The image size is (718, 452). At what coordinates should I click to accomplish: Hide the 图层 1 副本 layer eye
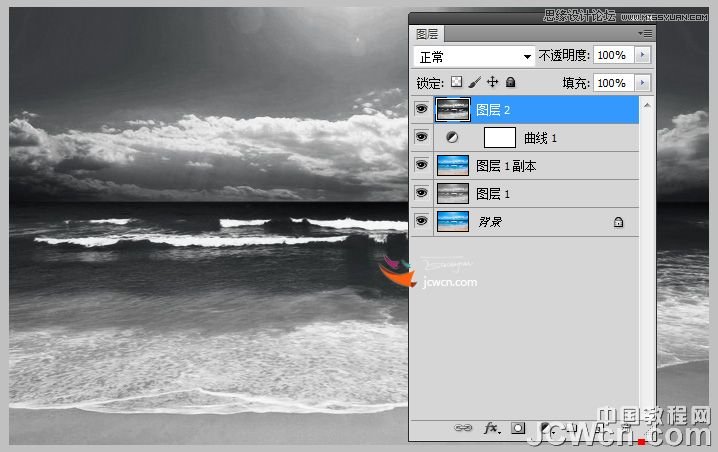(x=421, y=165)
